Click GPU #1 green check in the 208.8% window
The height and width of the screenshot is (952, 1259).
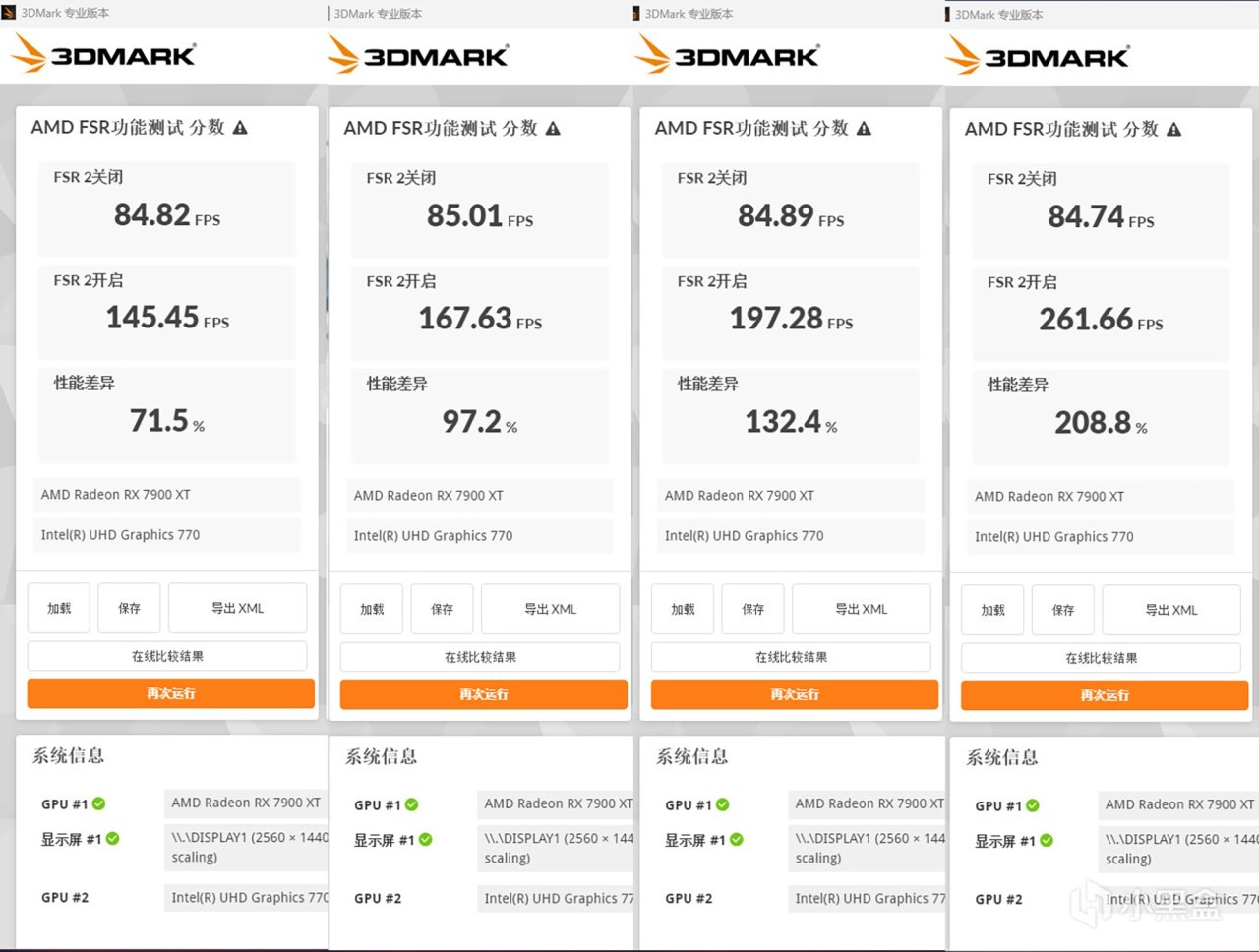(1032, 805)
